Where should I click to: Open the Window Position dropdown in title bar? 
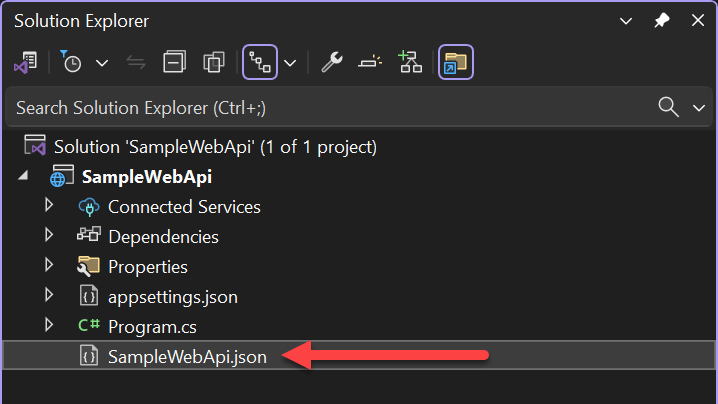(x=626, y=20)
